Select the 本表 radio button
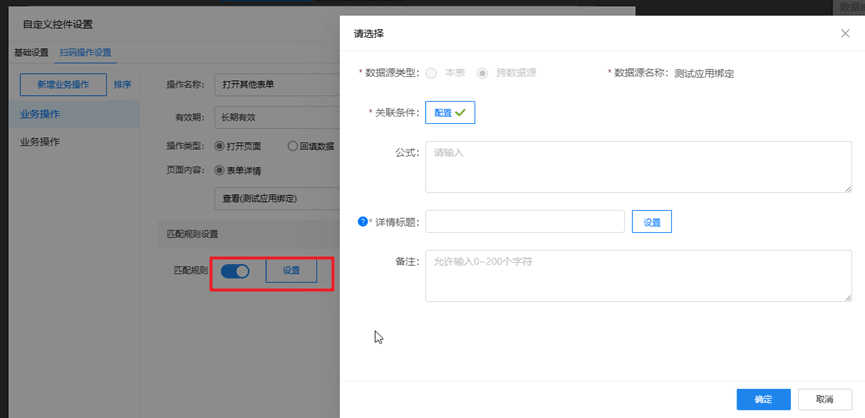 click(x=432, y=73)
